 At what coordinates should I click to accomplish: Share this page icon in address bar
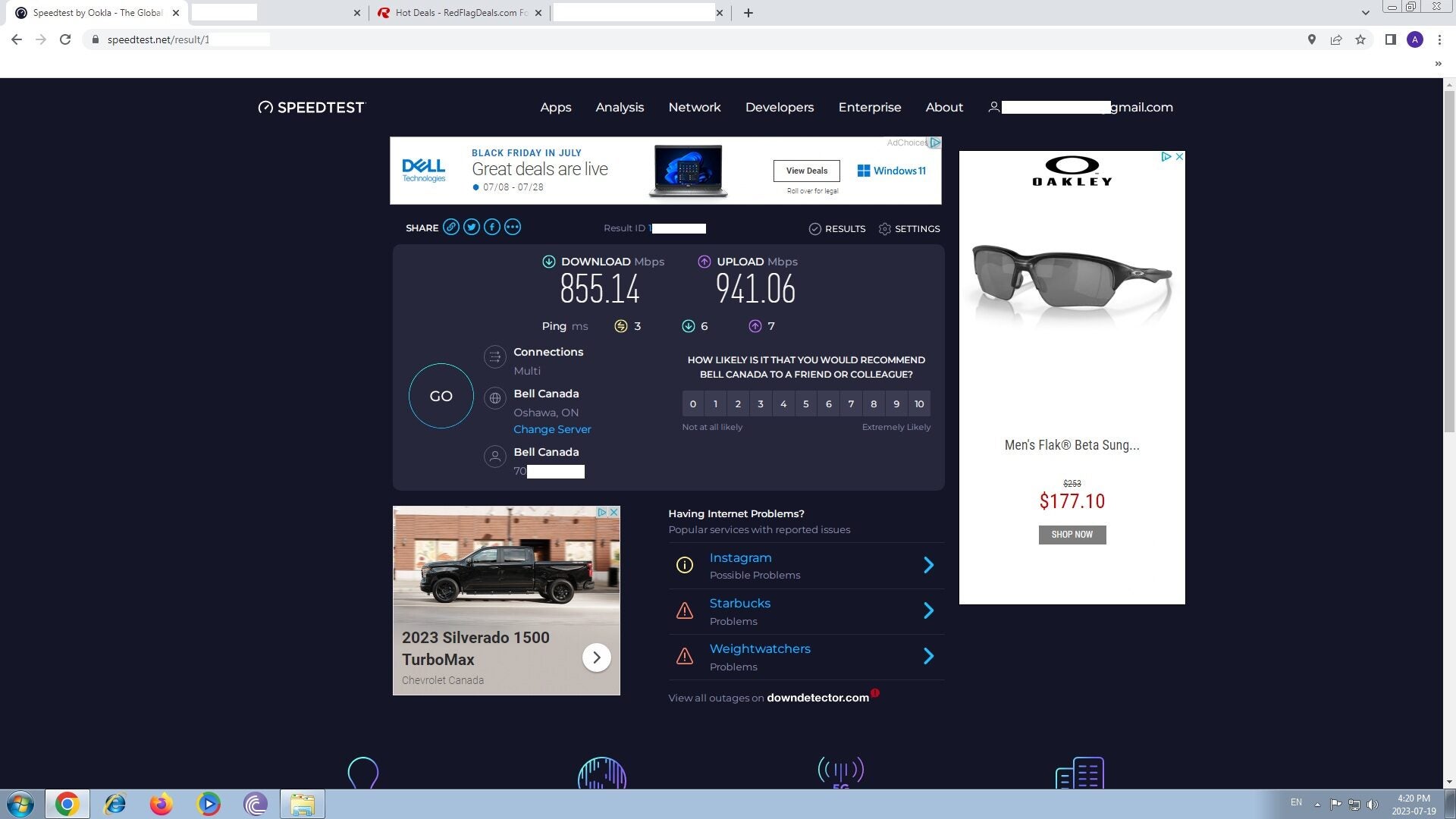point(1336,39)
